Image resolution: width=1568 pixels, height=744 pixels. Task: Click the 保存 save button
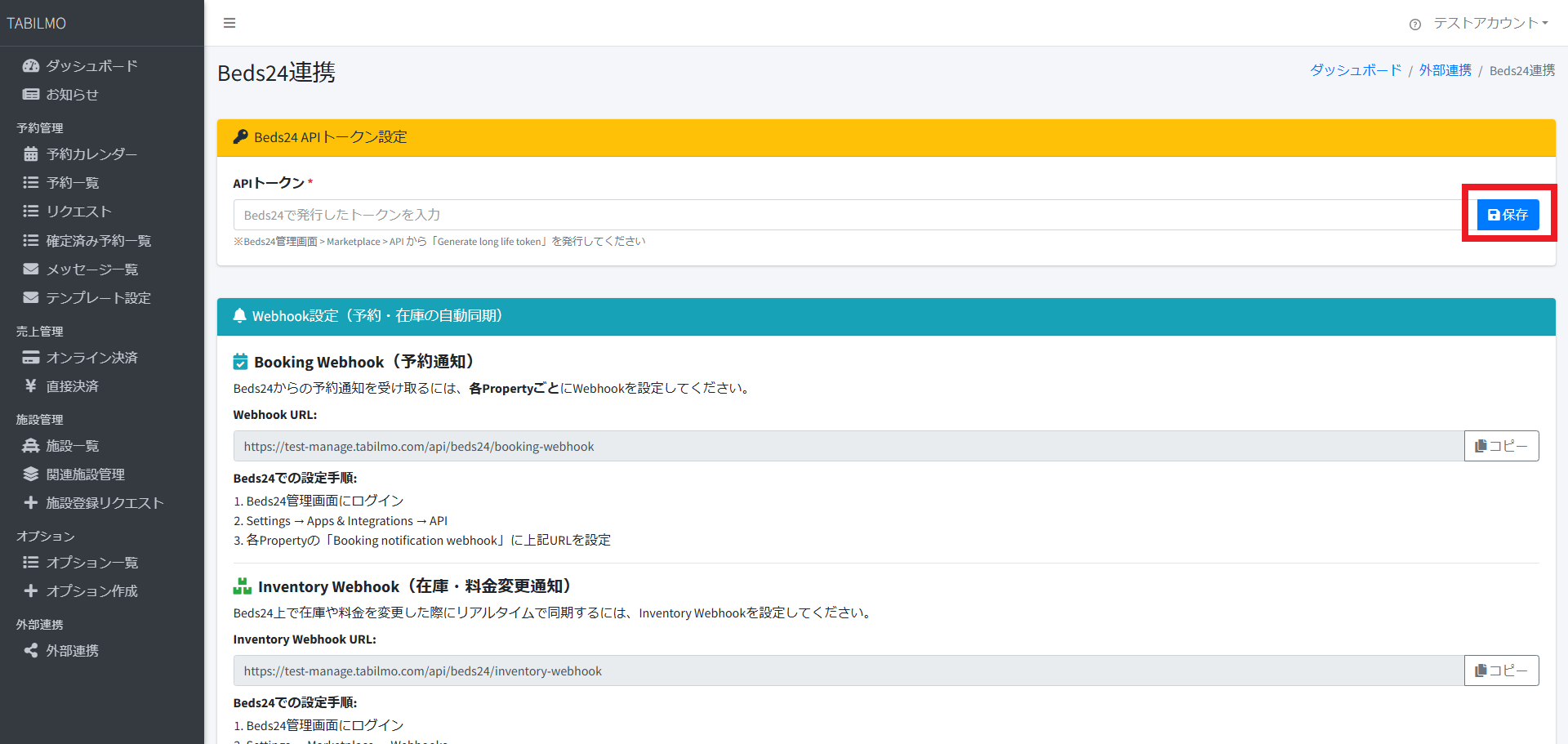click(1508, 215)
